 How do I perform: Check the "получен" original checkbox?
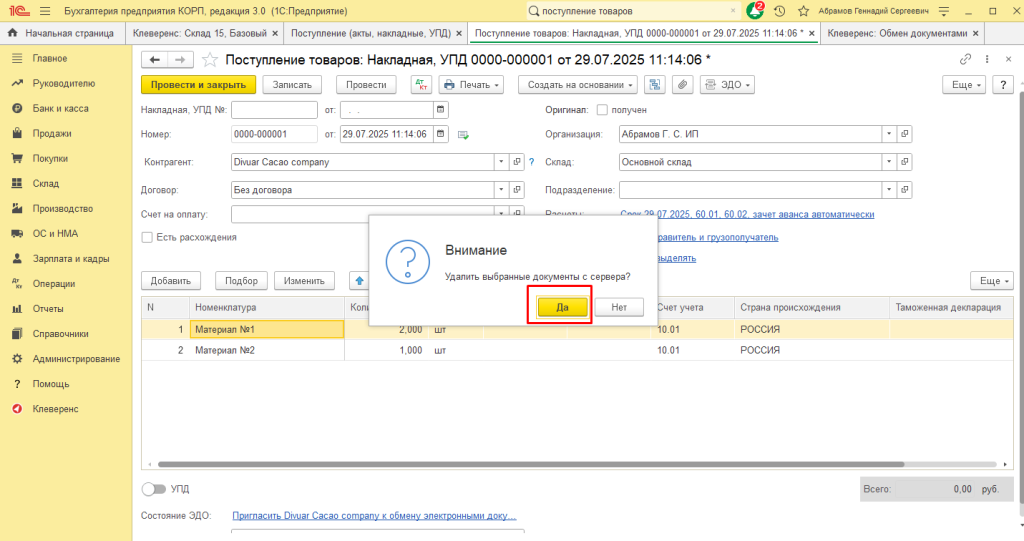point(602,109)
